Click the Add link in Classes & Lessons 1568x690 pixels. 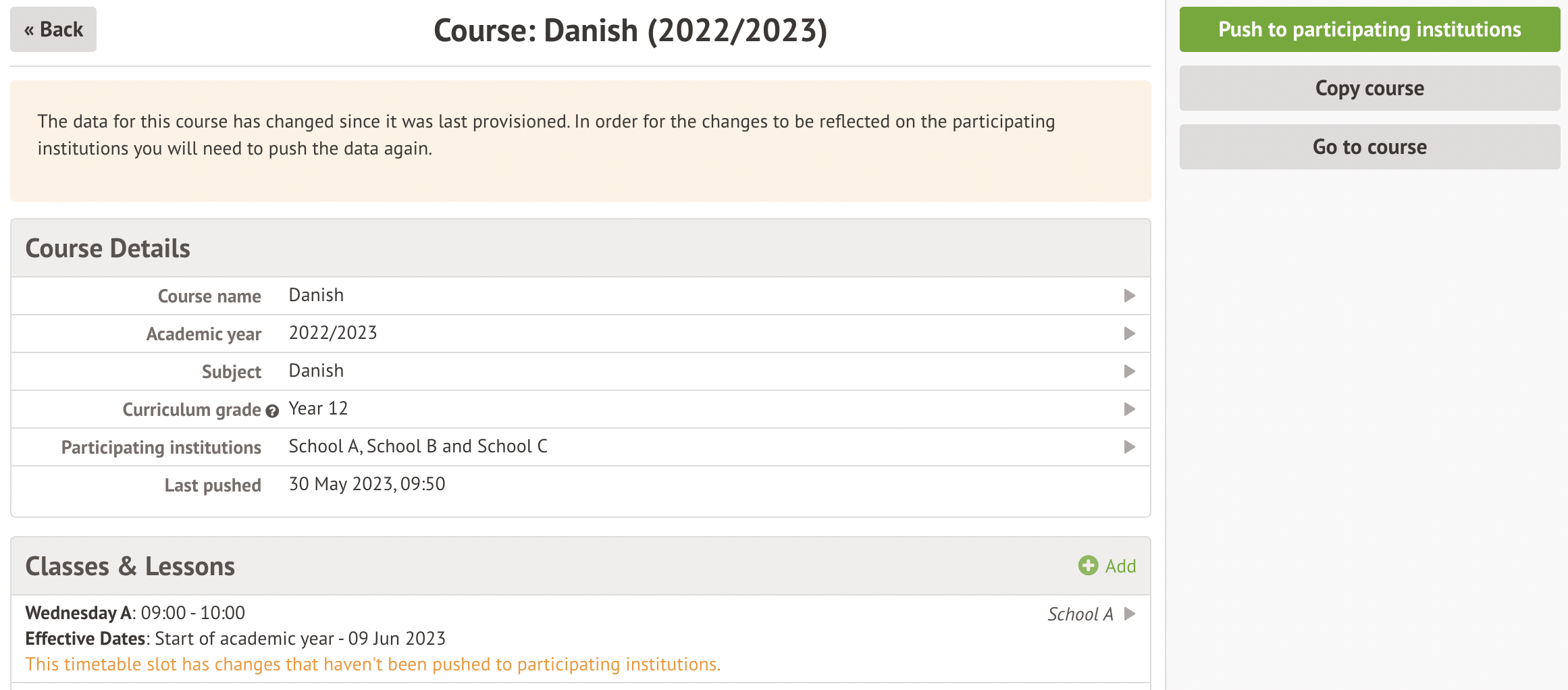(x=1120, y=566)
